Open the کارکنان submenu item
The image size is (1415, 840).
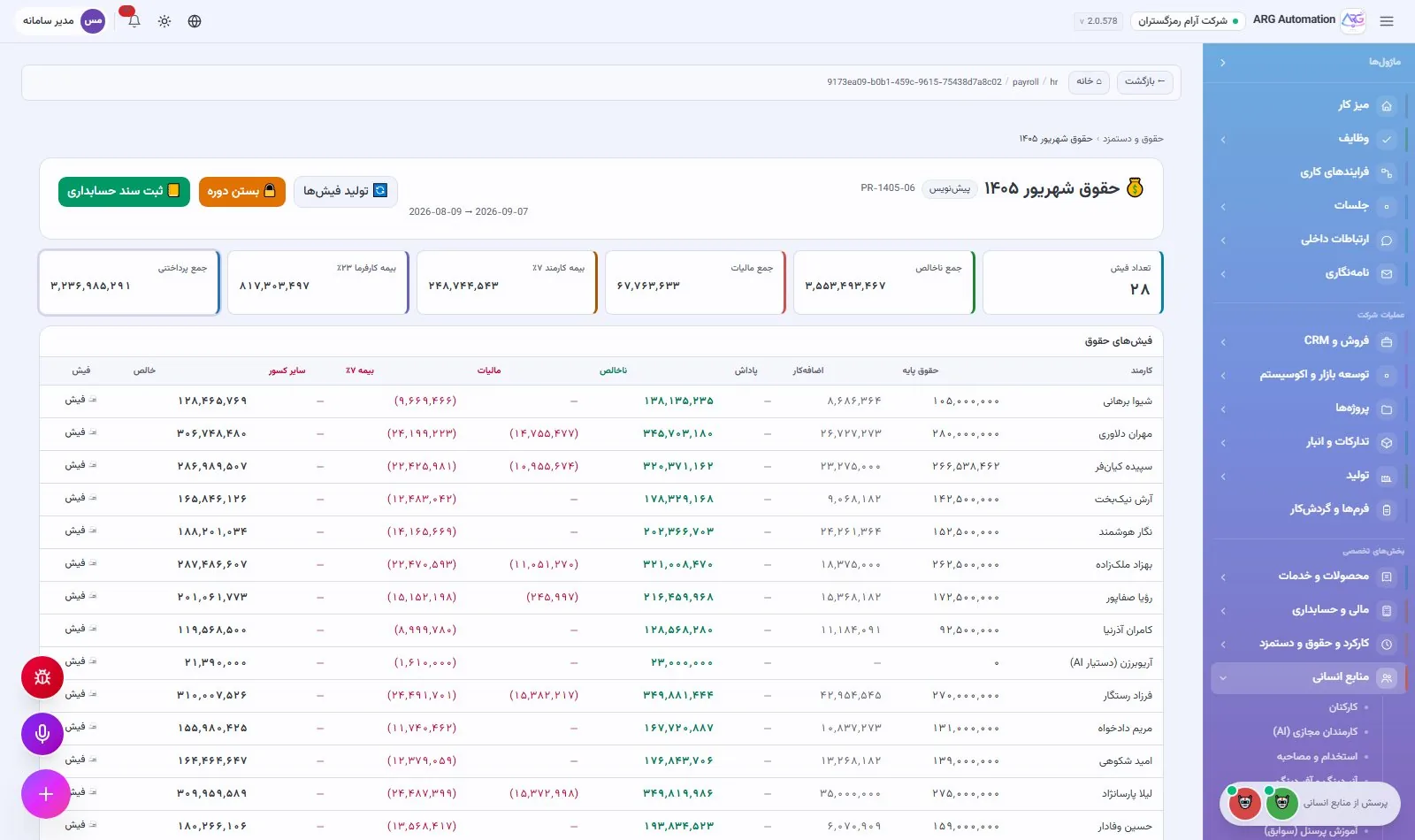point(1342,707)
